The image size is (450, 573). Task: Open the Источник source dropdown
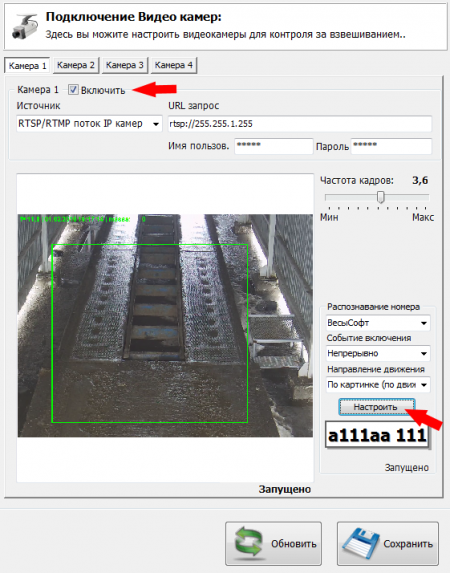[89, 124]
